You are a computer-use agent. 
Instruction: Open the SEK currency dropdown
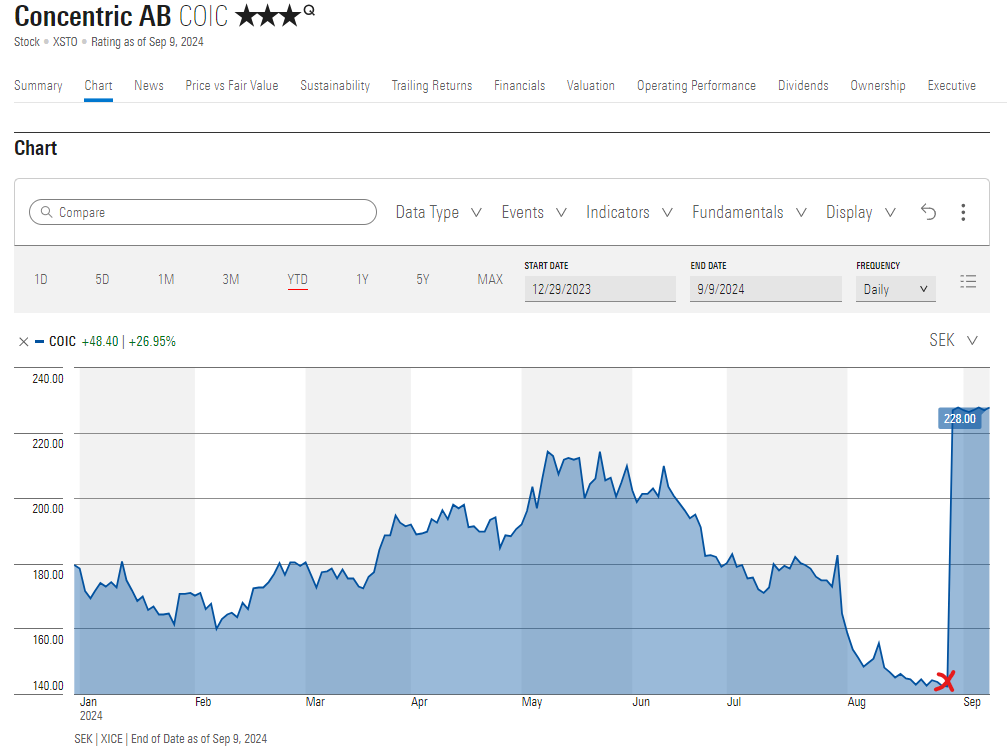pos(954,340)
